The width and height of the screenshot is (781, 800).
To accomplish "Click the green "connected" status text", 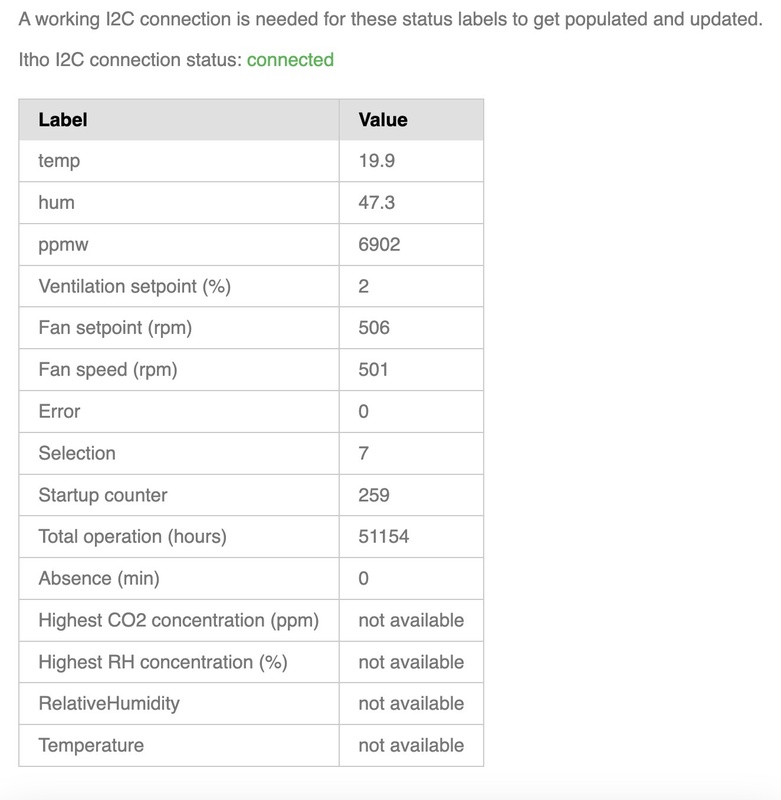I will coord(290,60).
